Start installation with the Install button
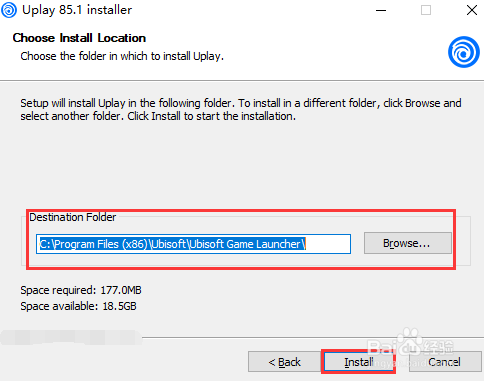 [358, 361]
